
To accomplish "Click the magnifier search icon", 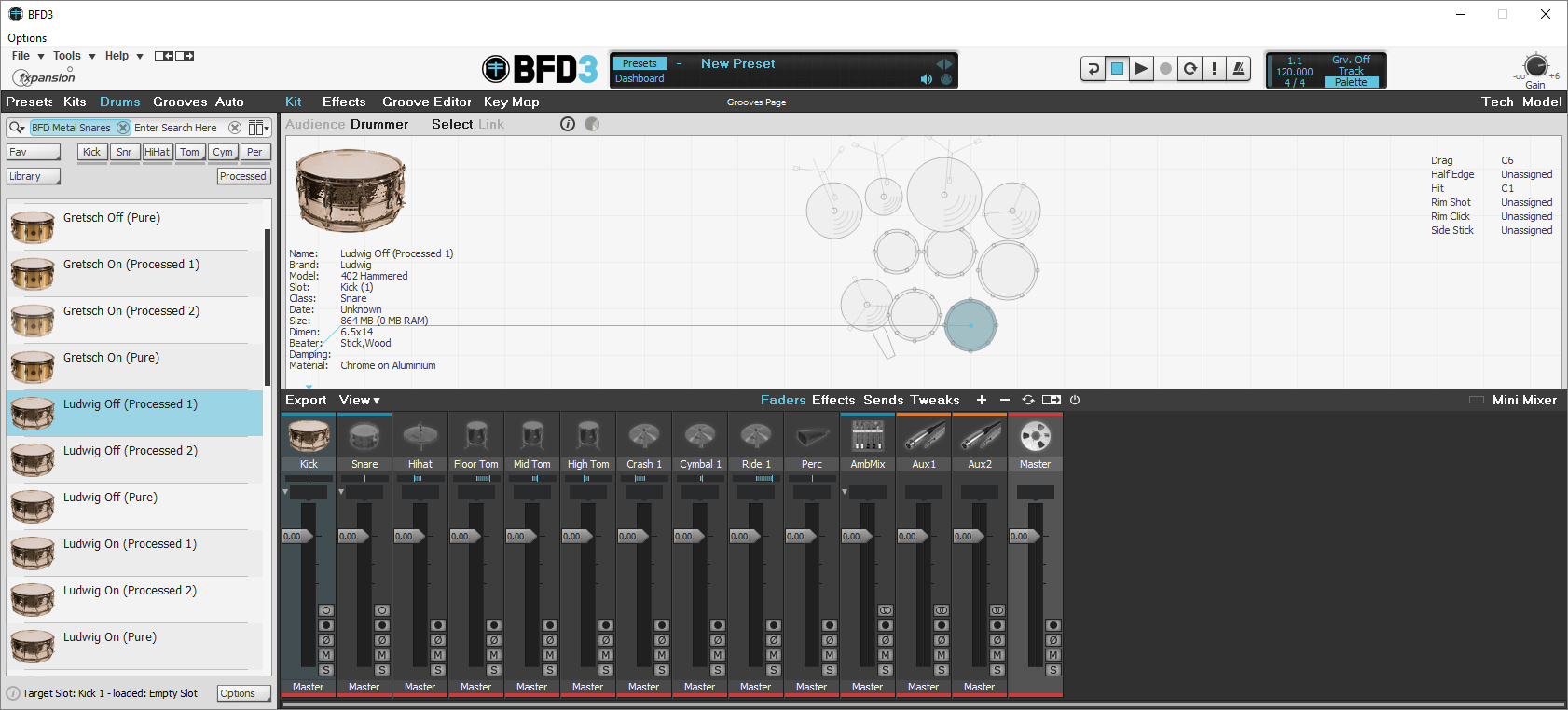I will click(16, 128).
